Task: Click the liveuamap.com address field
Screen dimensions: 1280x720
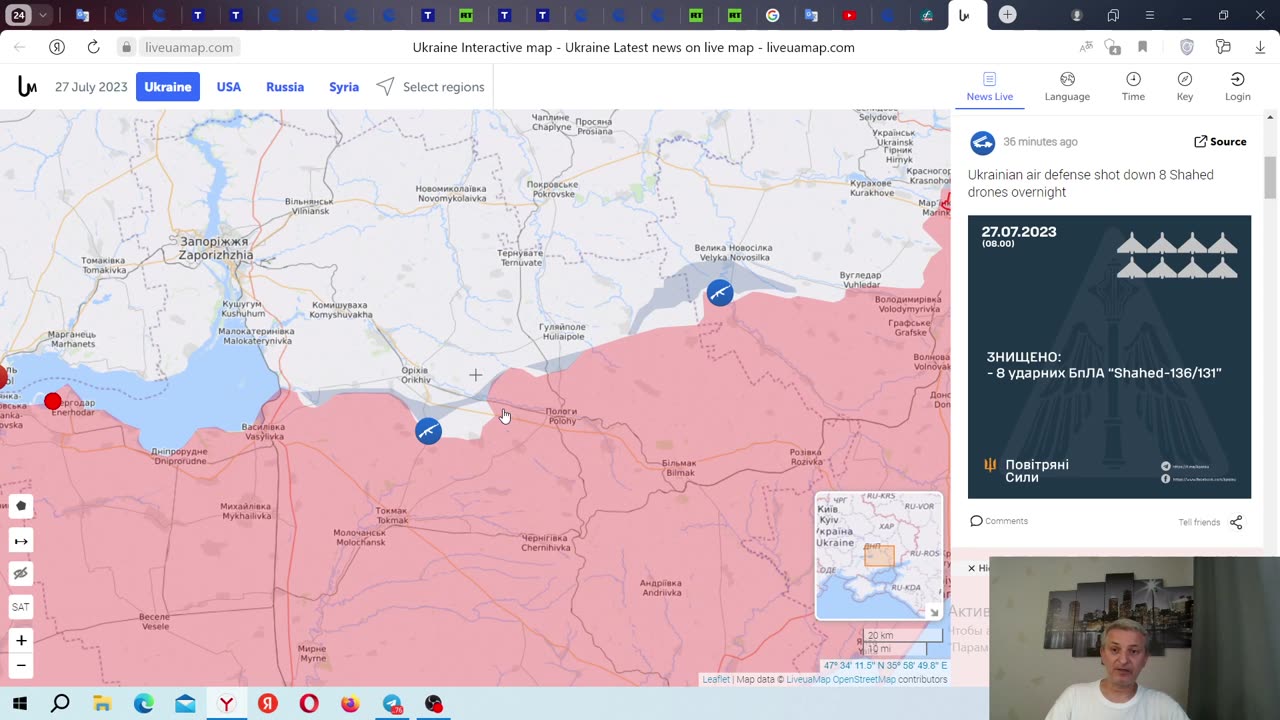Action: (x=189, y=47)
